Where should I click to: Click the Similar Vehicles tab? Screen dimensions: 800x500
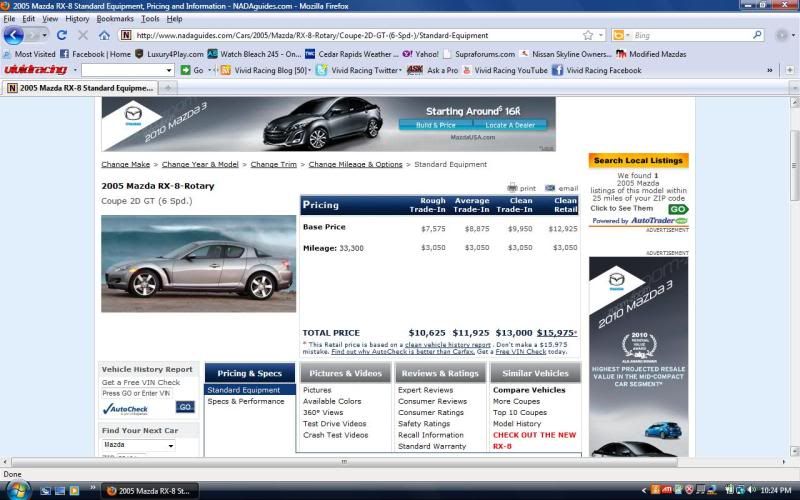(x=535, y=373)
